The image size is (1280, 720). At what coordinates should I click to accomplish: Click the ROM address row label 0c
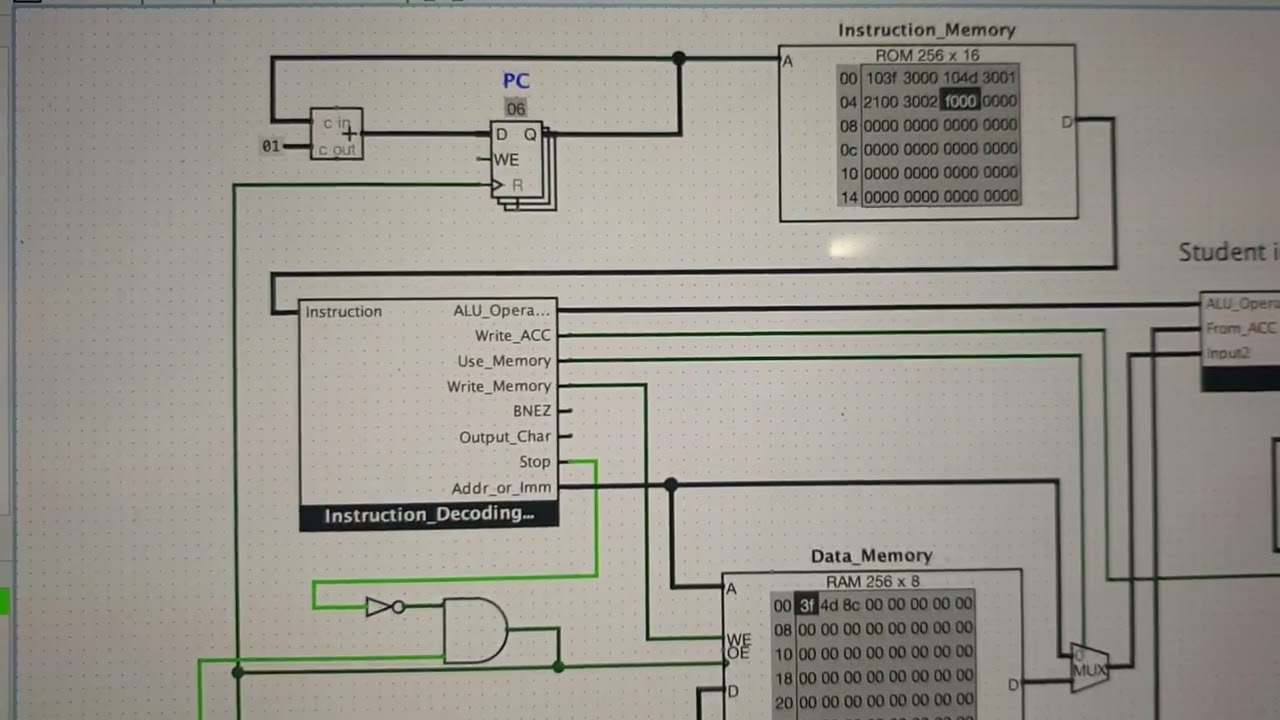(x=849, y=150)
